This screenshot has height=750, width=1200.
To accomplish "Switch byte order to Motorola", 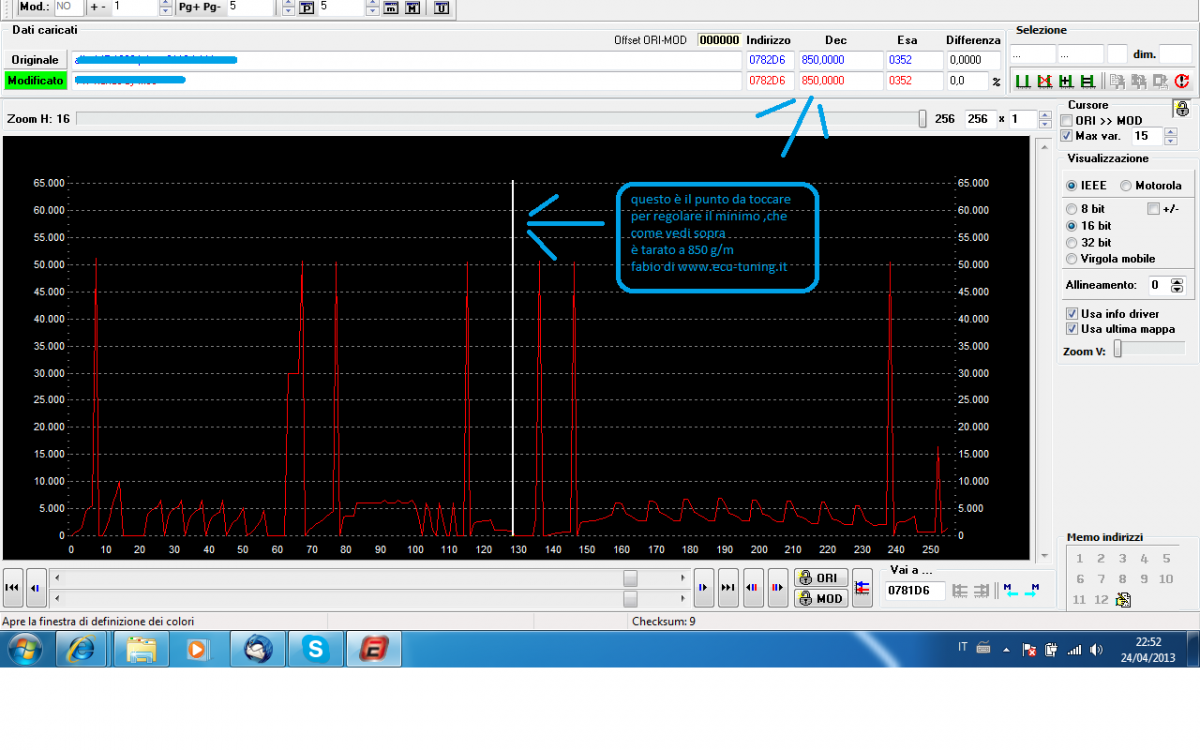I will tap(1126, 185).
